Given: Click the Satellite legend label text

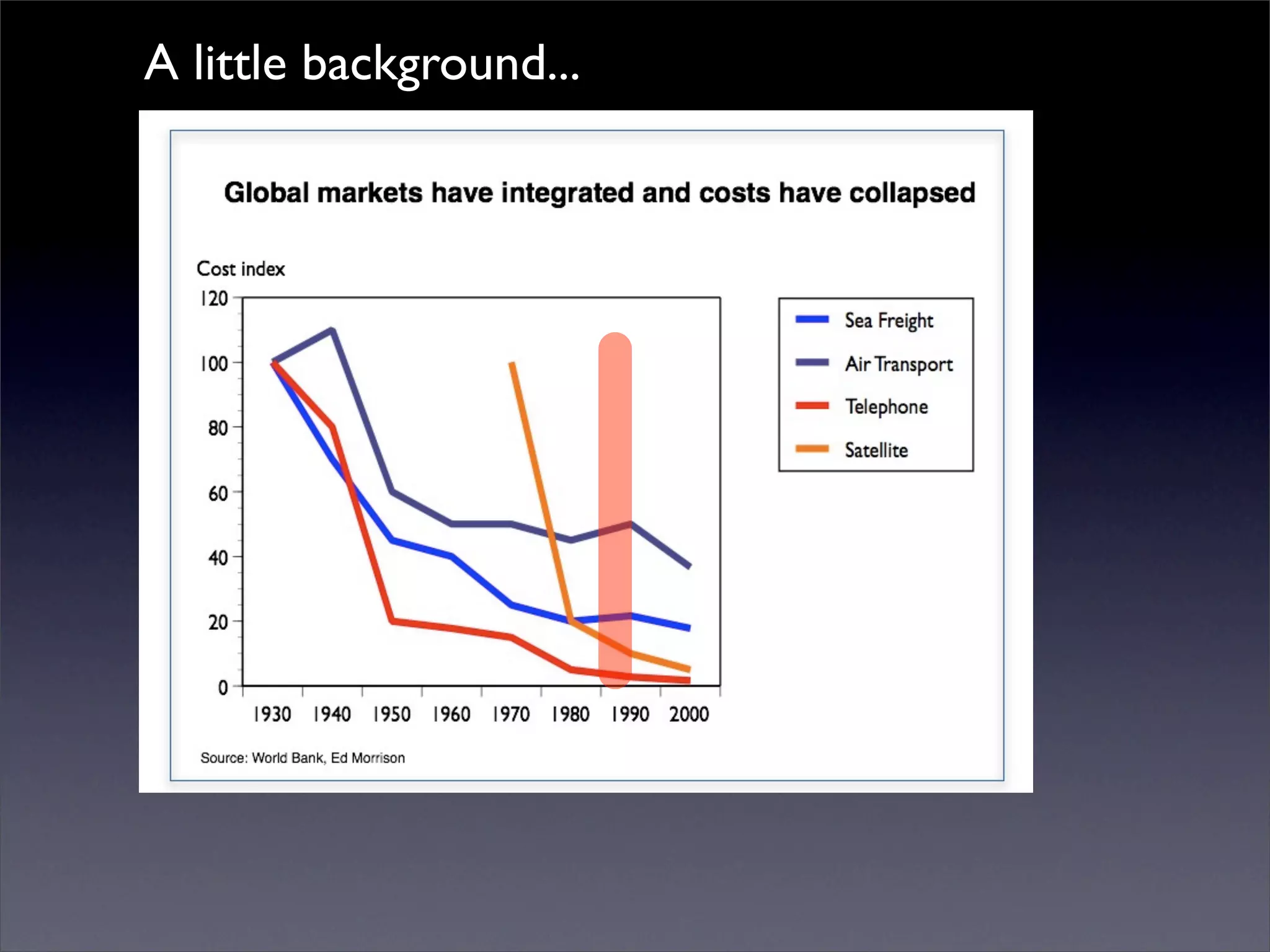Looking at the screenshot, I should click(x=876, y=451).
